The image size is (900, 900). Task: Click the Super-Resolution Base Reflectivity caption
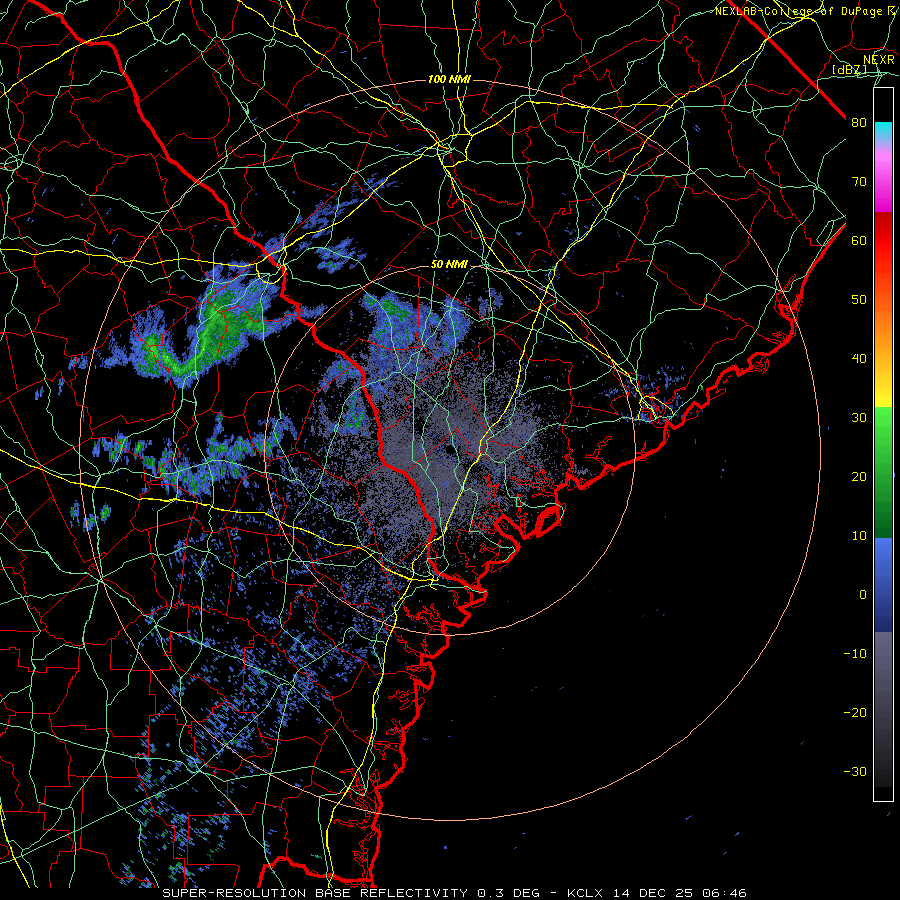coord(454,893)
